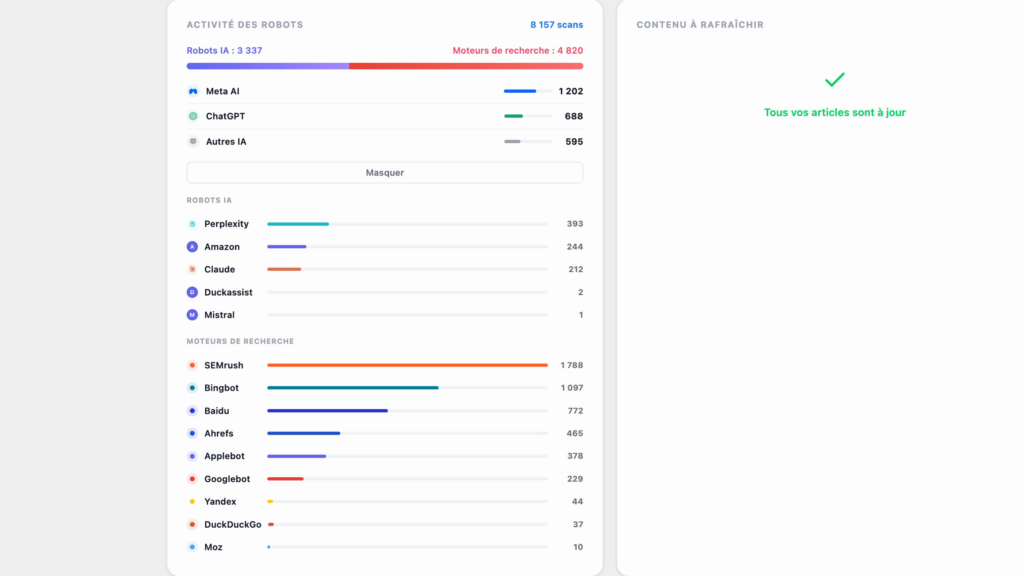The image size is (1024, 576).
Task: Click the 'ACTIVITÉ DES ROBOTS' heading
Action: [245, 25]
